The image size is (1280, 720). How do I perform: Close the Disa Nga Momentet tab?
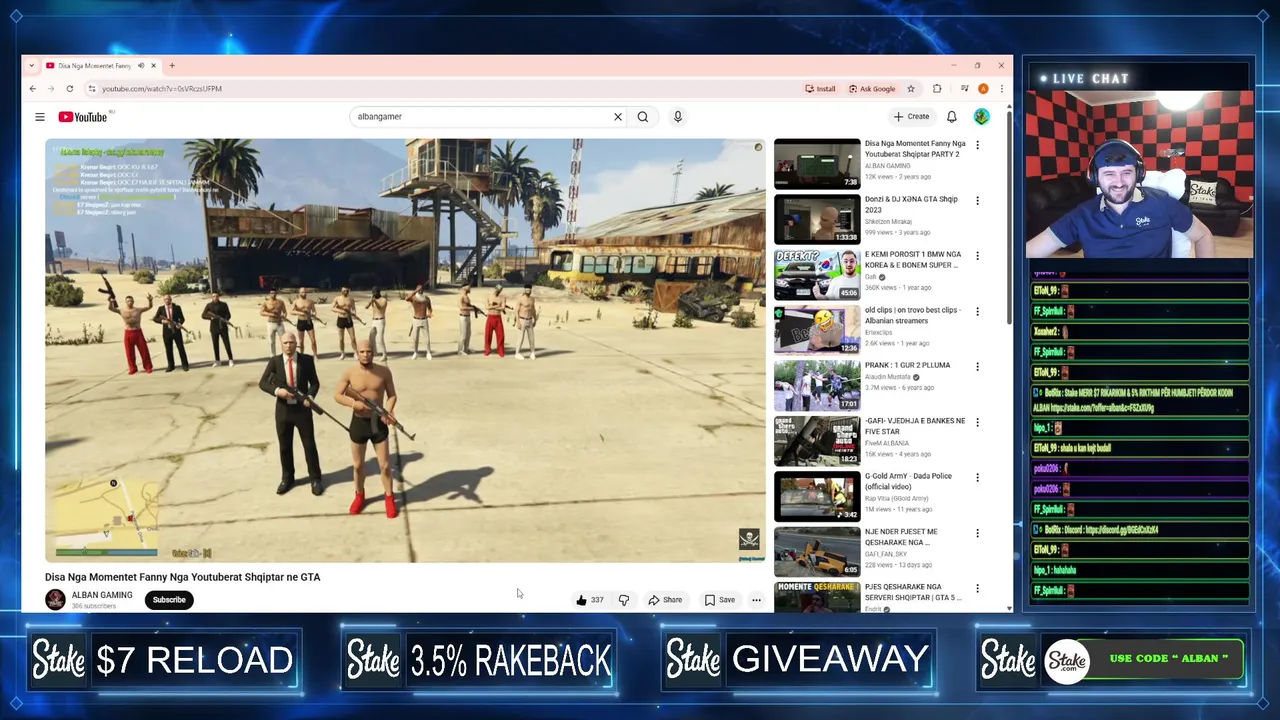pyautogui.click(x=153, y=66)
